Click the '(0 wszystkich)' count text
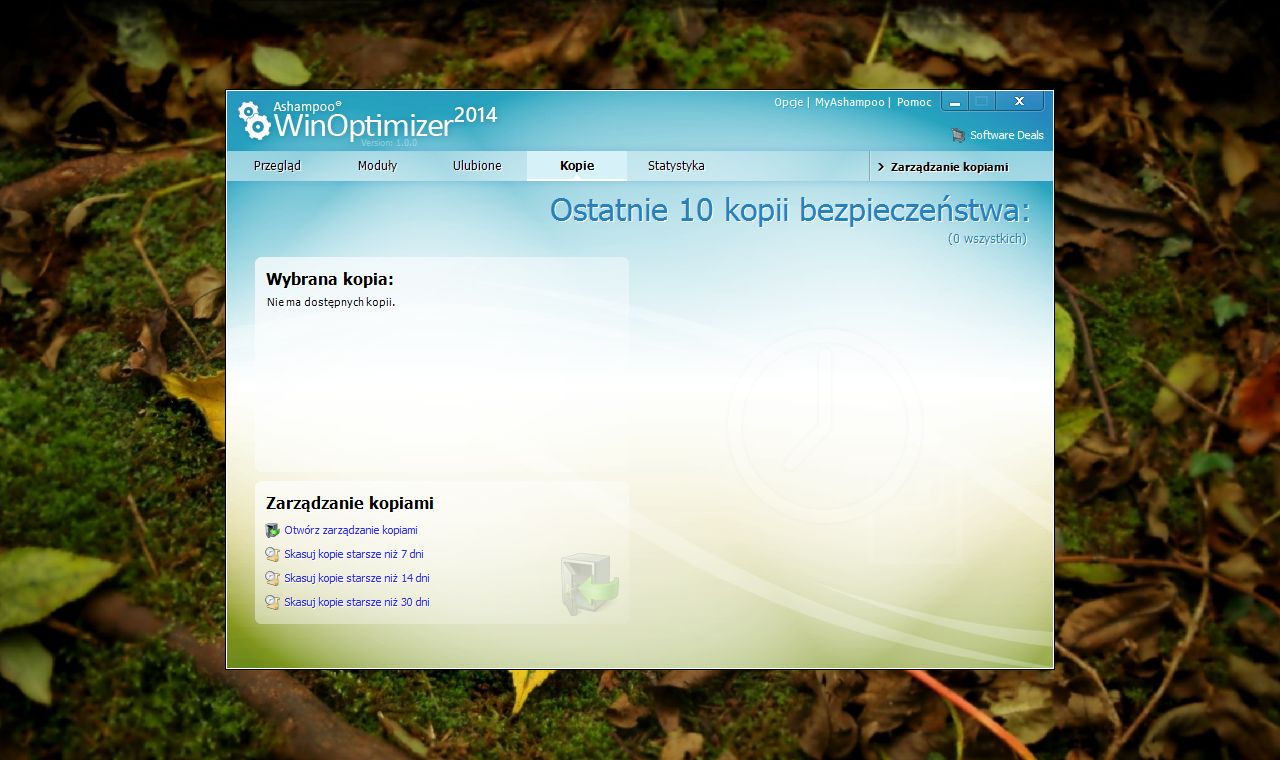 click(987, 239)
